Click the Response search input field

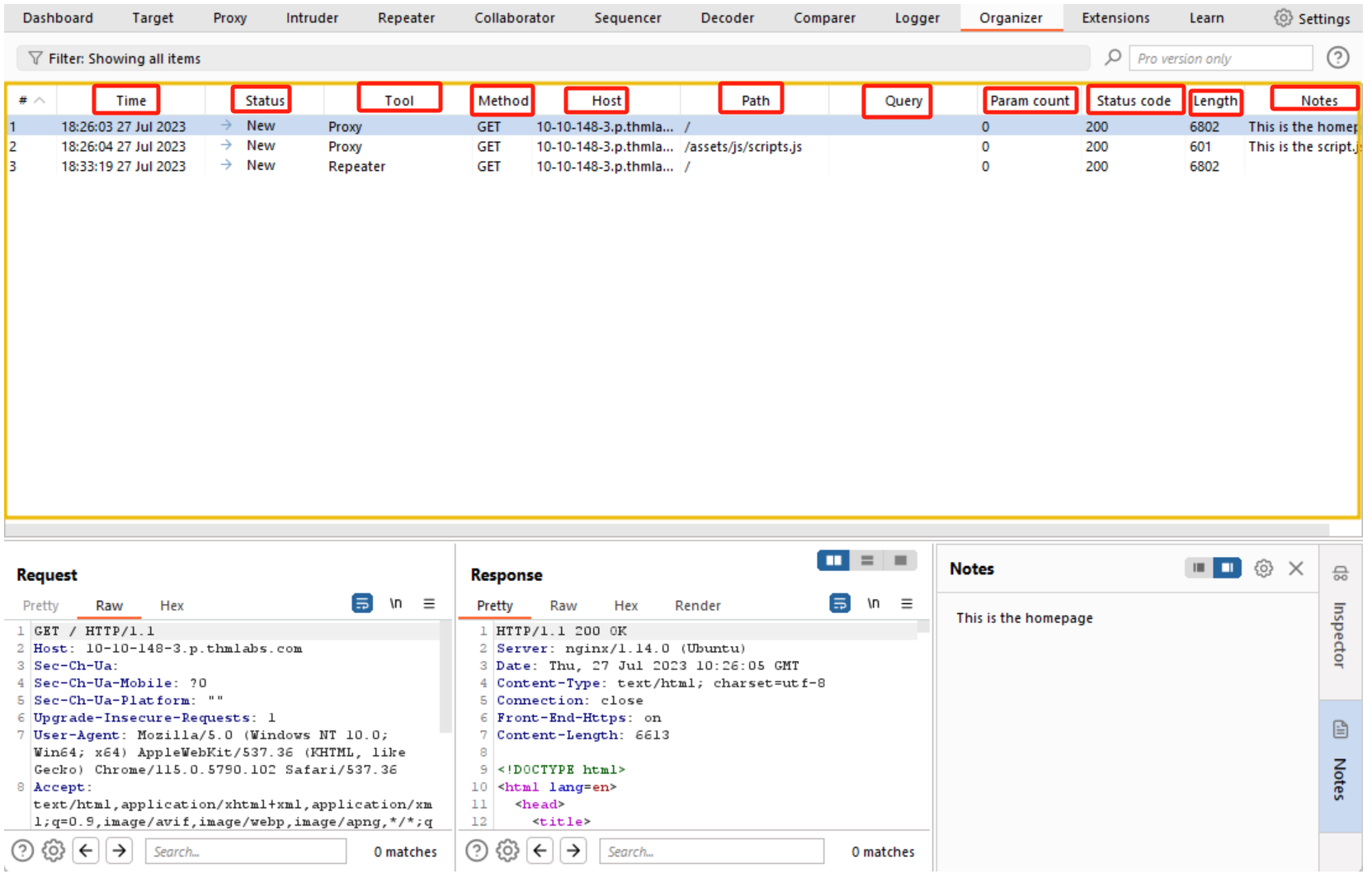click(x=711, y=852)
